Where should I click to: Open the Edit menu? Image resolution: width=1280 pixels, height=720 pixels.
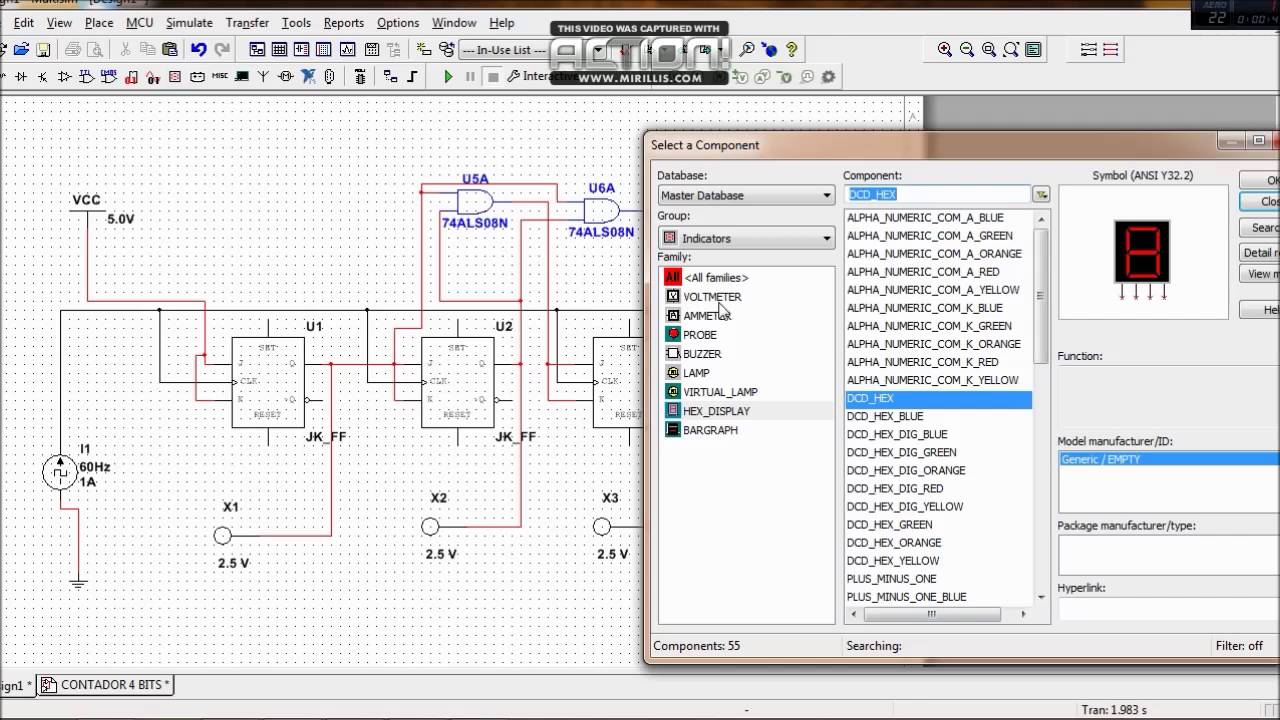[x=24, y=22]
